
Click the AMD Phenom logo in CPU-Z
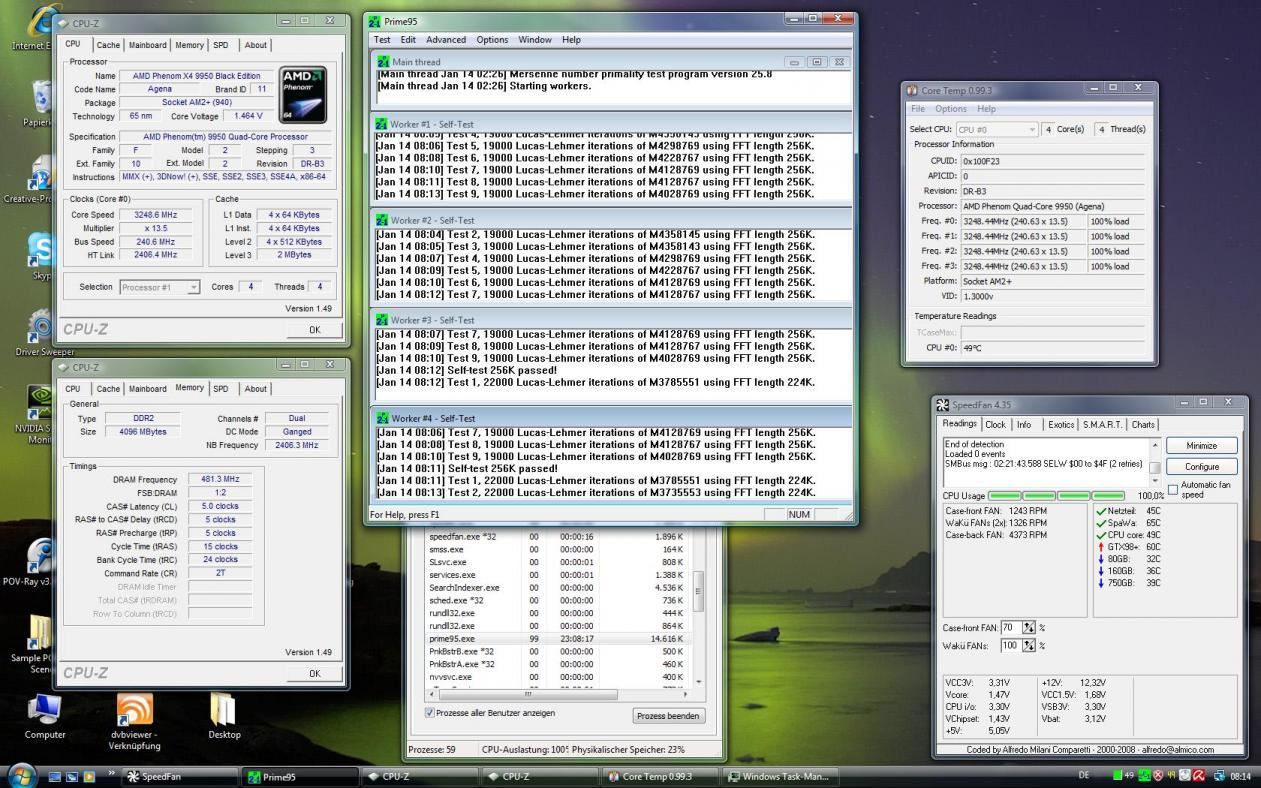tap(302, 94)
